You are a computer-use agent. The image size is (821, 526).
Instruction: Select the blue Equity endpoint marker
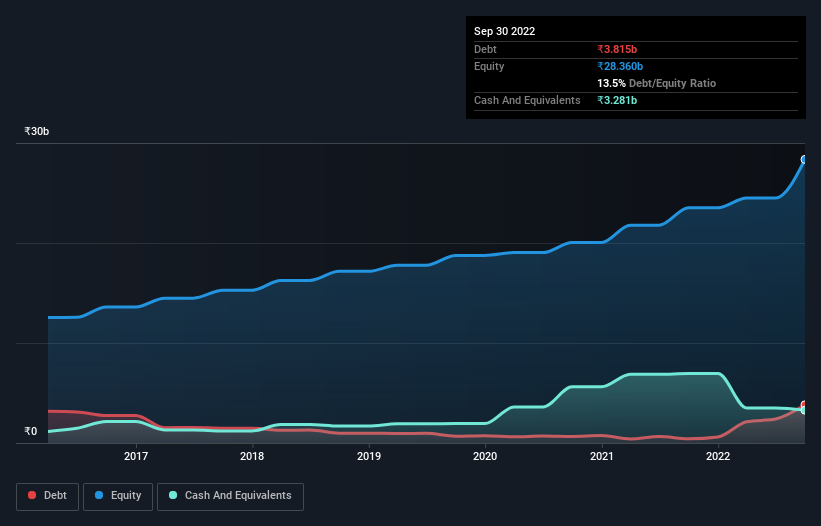click(x=804, y=160)
